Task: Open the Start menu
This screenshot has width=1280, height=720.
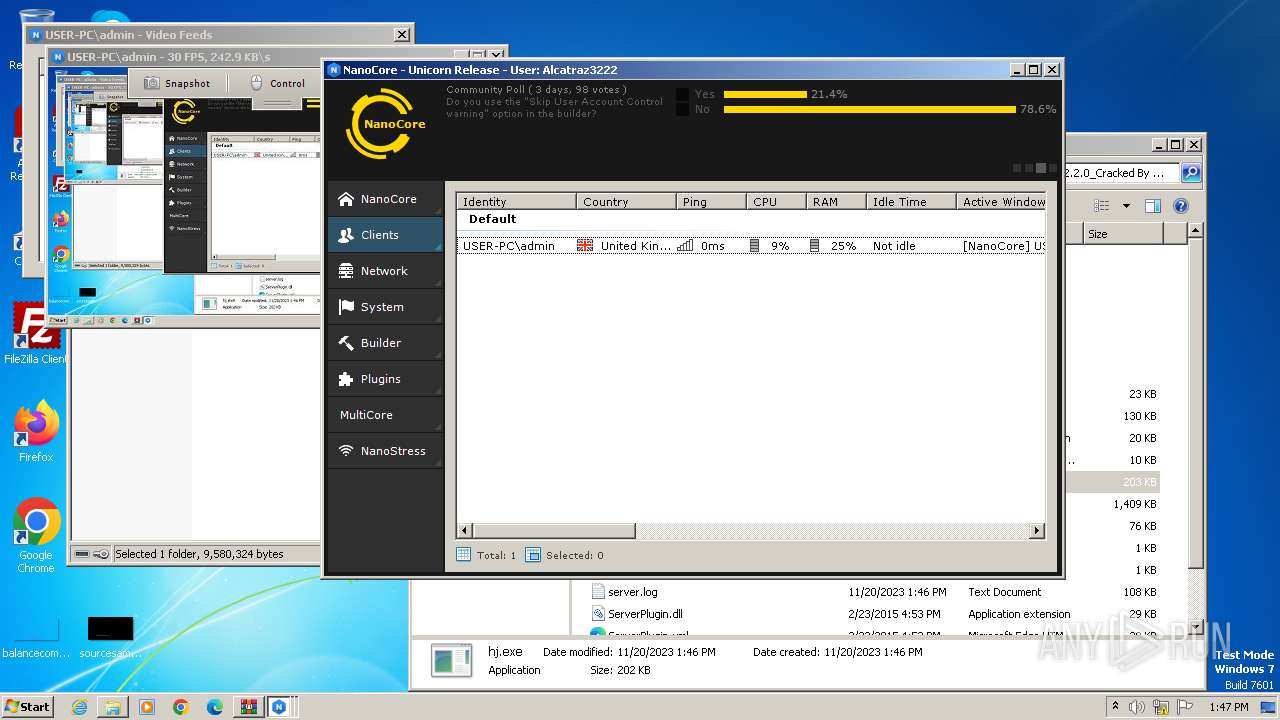Action: click(x=27, y=706)
